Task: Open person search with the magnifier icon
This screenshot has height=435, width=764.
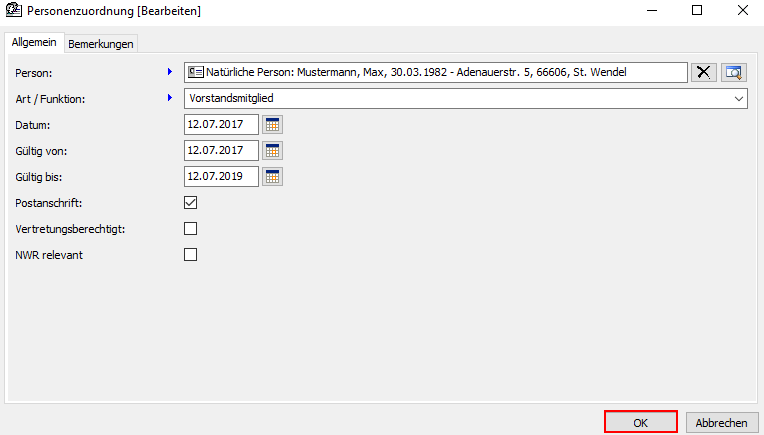Action: (x=735, y=72)
